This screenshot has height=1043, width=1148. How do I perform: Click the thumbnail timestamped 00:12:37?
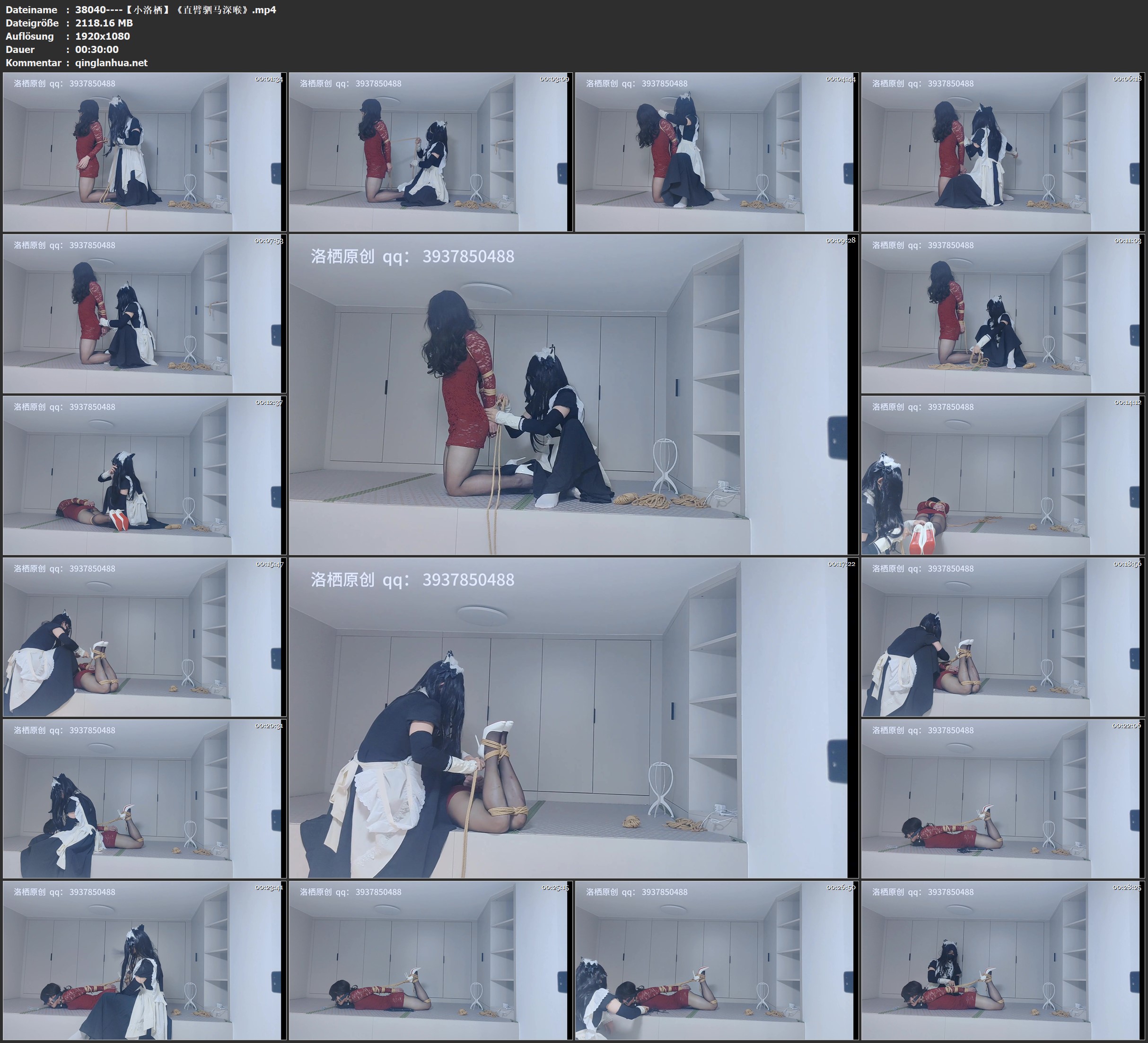(x=143, y=475)
